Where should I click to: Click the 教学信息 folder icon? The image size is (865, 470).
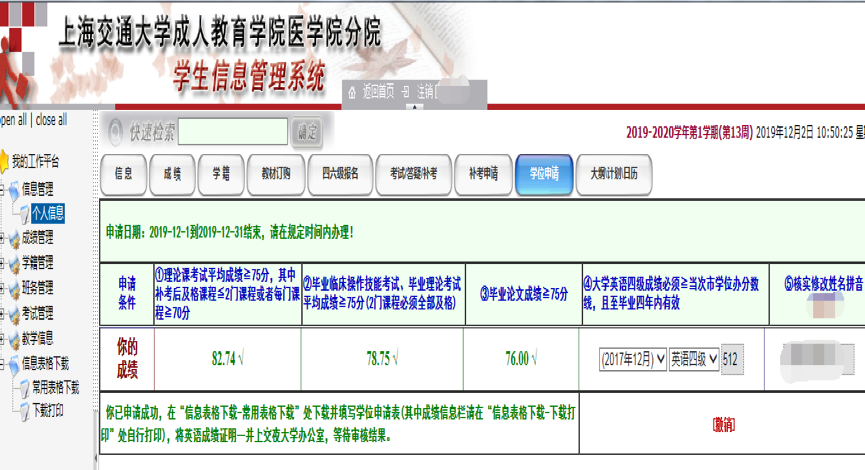pos(14,339)
